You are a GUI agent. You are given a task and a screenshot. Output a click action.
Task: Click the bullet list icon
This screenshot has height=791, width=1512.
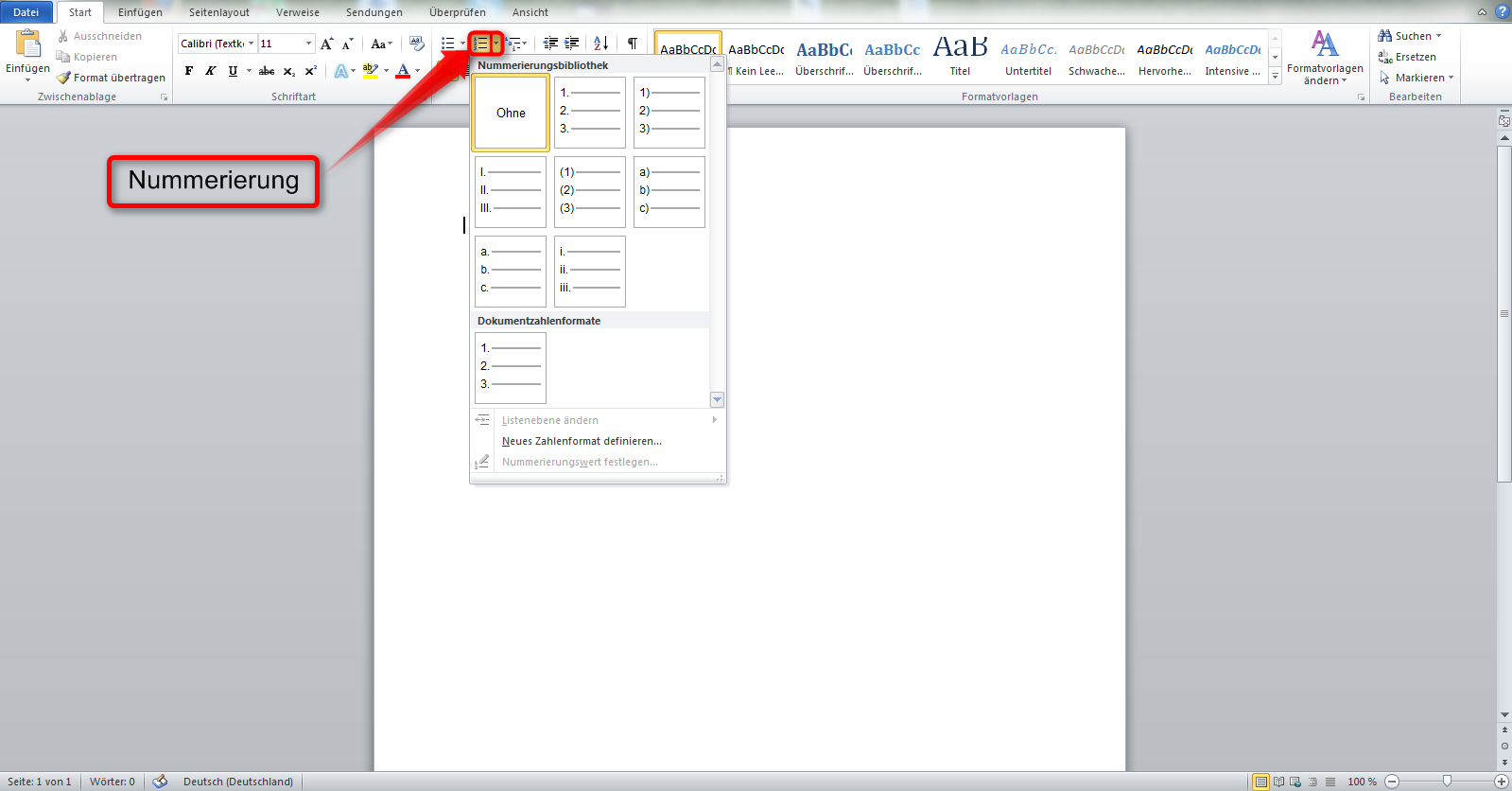point(448,44)
